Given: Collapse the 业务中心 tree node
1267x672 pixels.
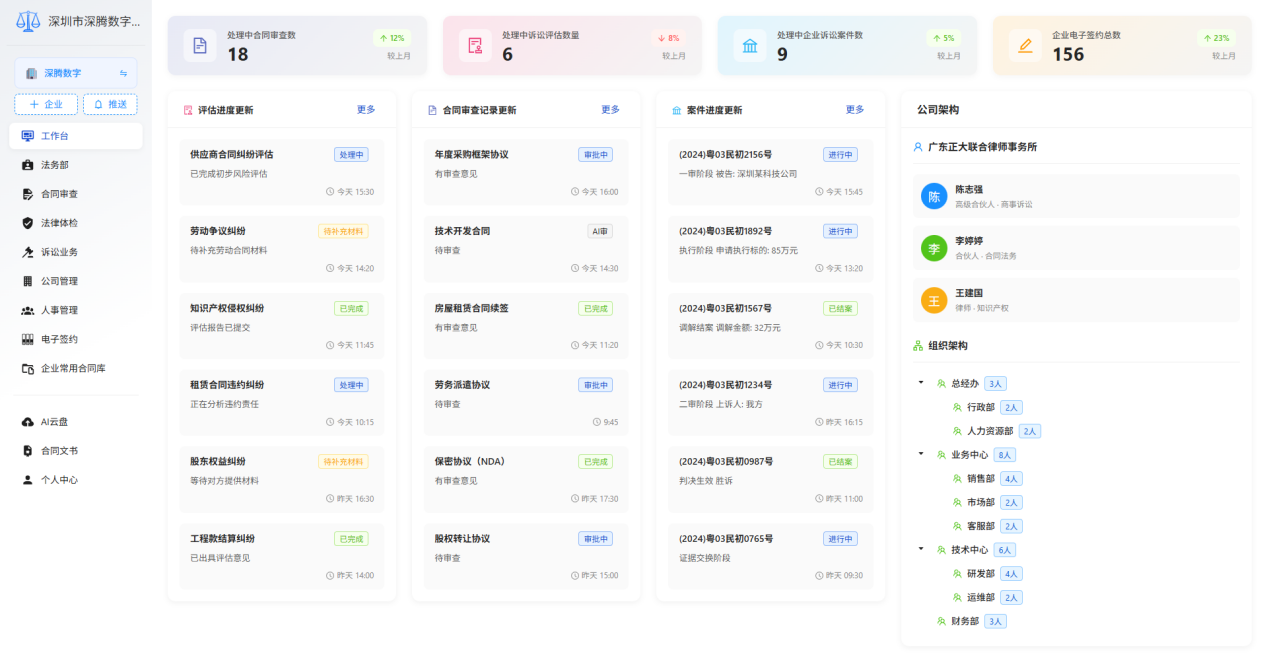Looking at the screenshot, I should [x=921, y=454].
